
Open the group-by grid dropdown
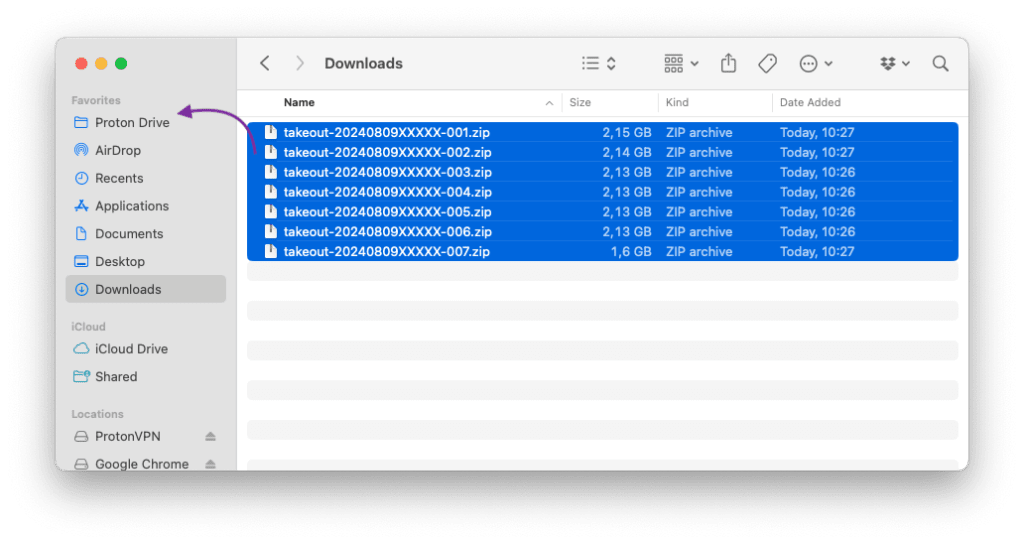(x=681, y=63)
